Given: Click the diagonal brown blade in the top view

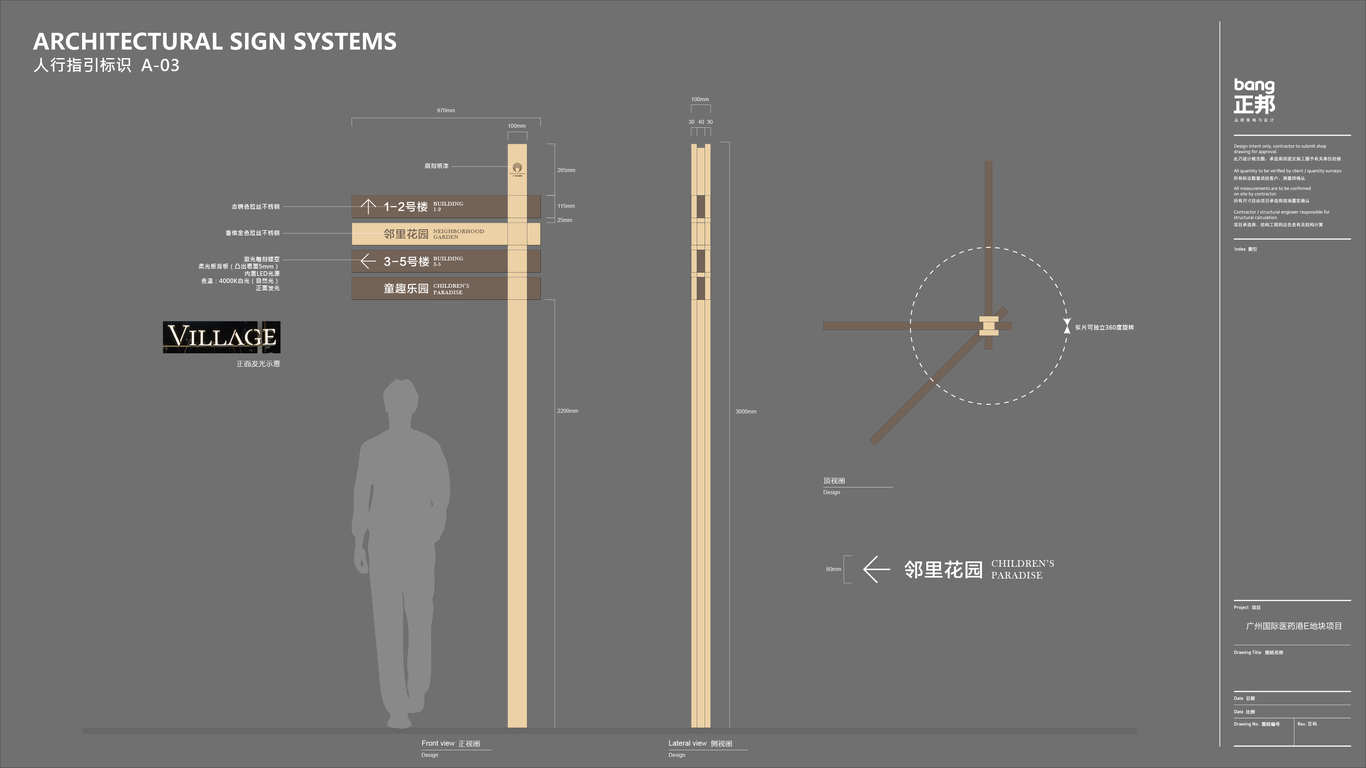Looking at the screenshot, I should click(938, 376).
